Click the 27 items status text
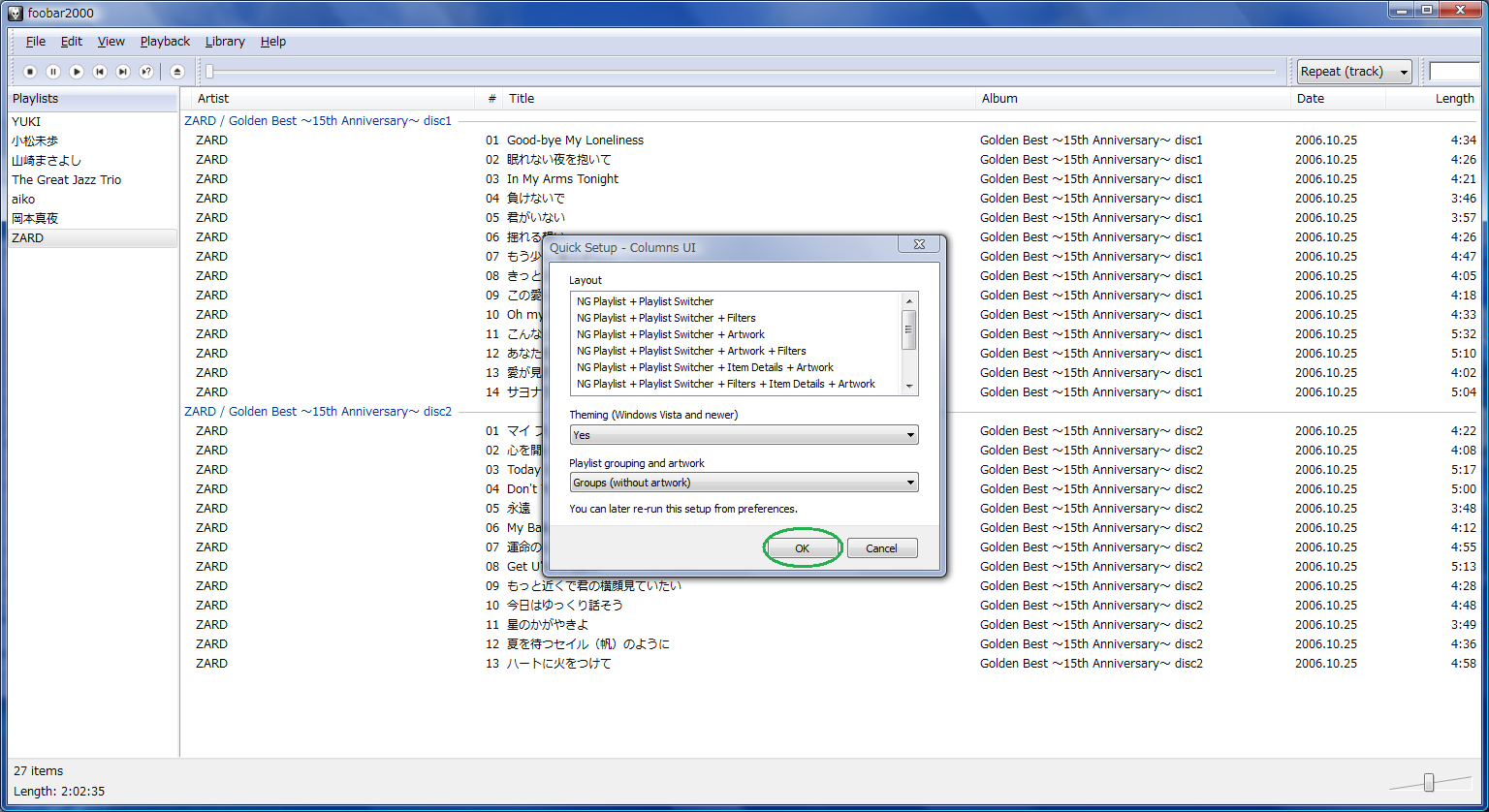Screen dimensions: 1489x812 coord(39,771)
